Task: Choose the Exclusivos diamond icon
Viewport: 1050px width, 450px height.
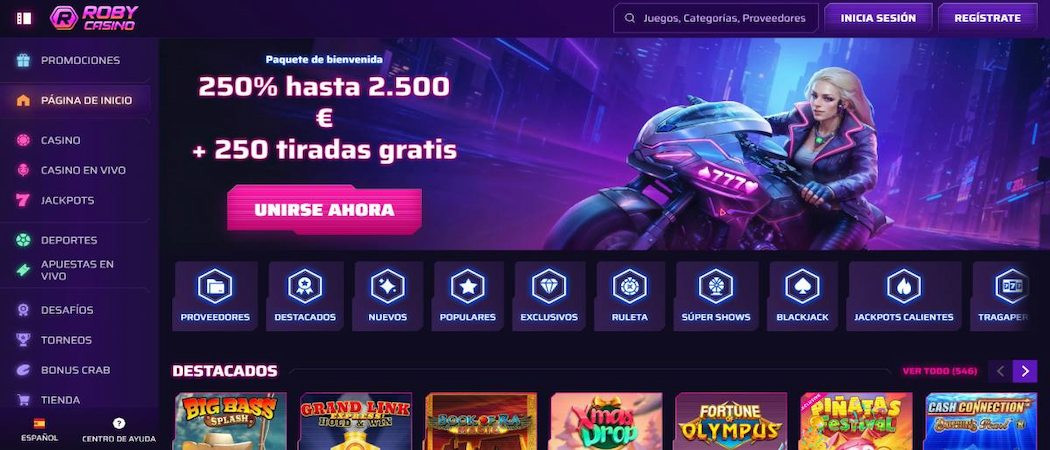Action: (549, 287)
